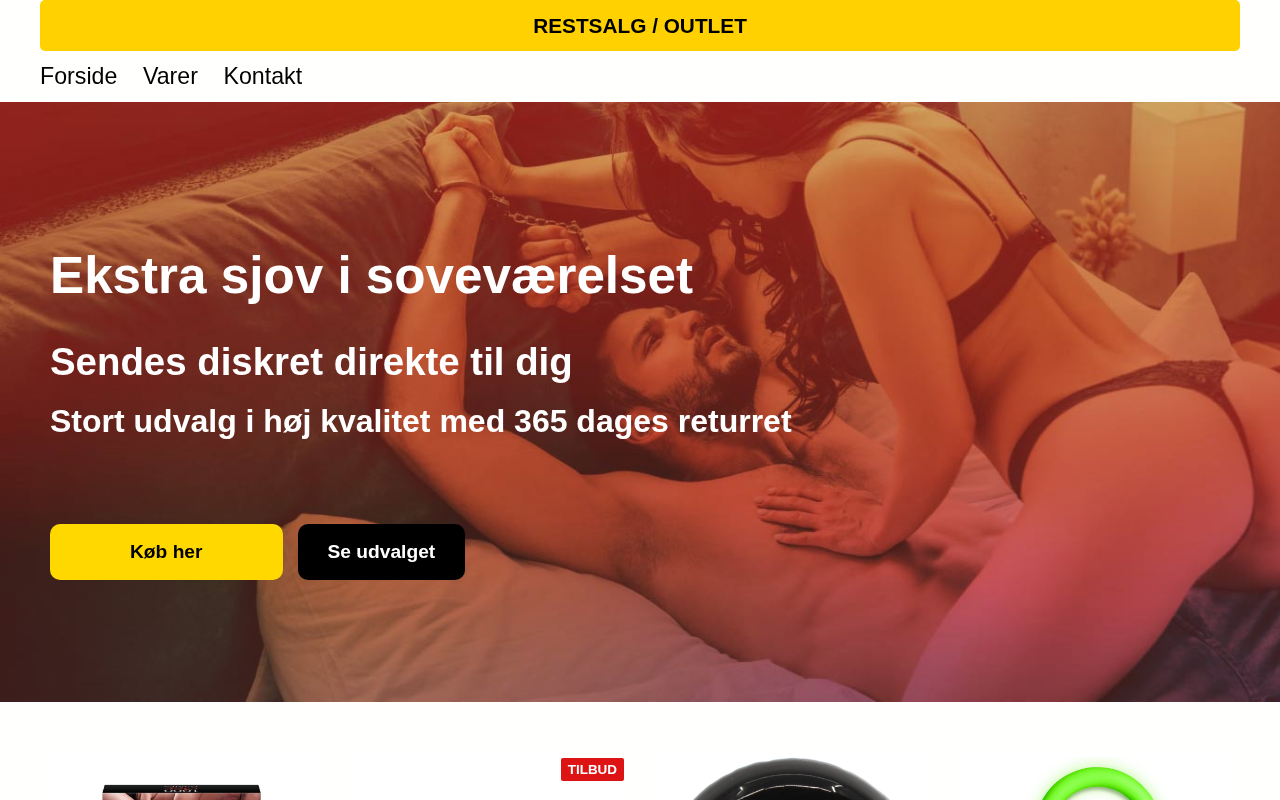Go to the Forside page

pos(79,76)
